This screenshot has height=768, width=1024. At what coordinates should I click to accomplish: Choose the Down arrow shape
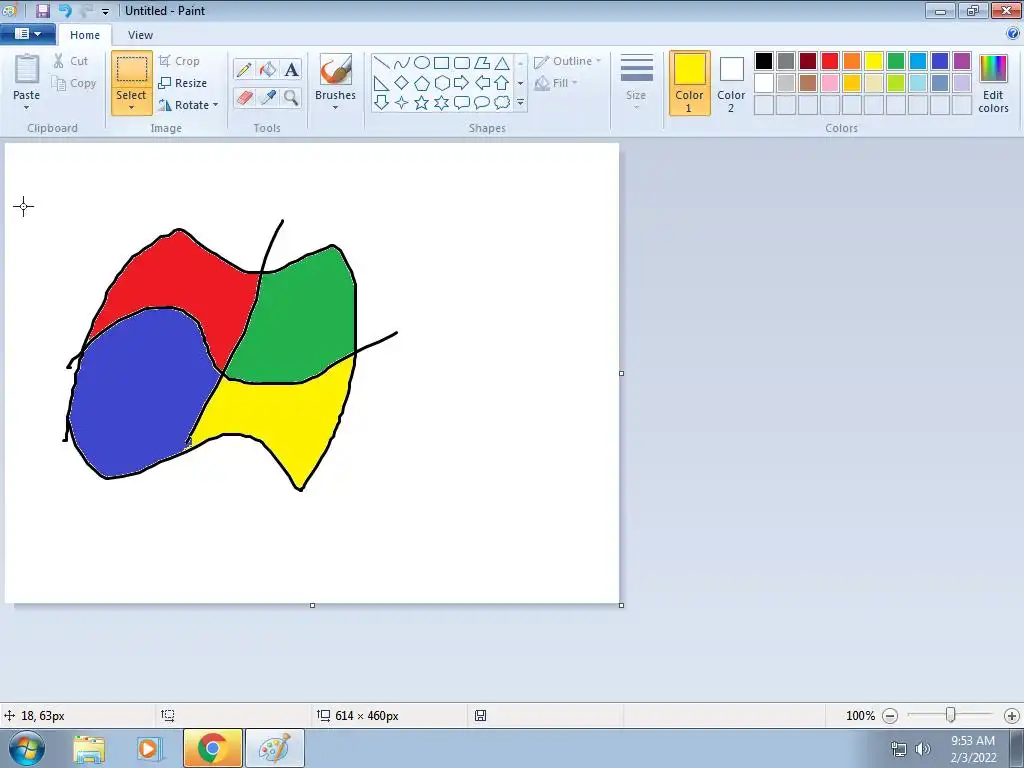point(382,103)
